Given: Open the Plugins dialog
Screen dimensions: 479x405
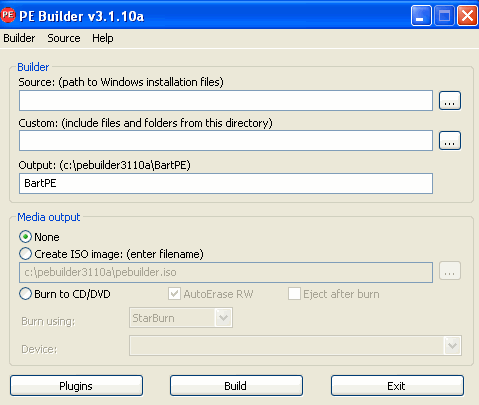Looking at the screenshot, I should coord(76,386).
